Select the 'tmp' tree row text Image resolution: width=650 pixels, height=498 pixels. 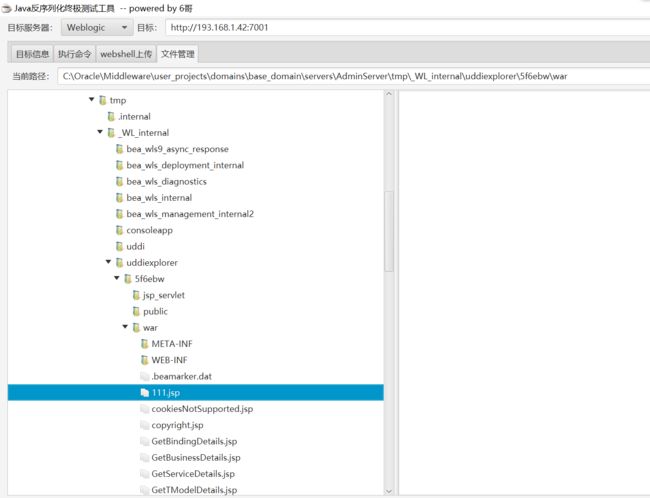pos(118,100)
